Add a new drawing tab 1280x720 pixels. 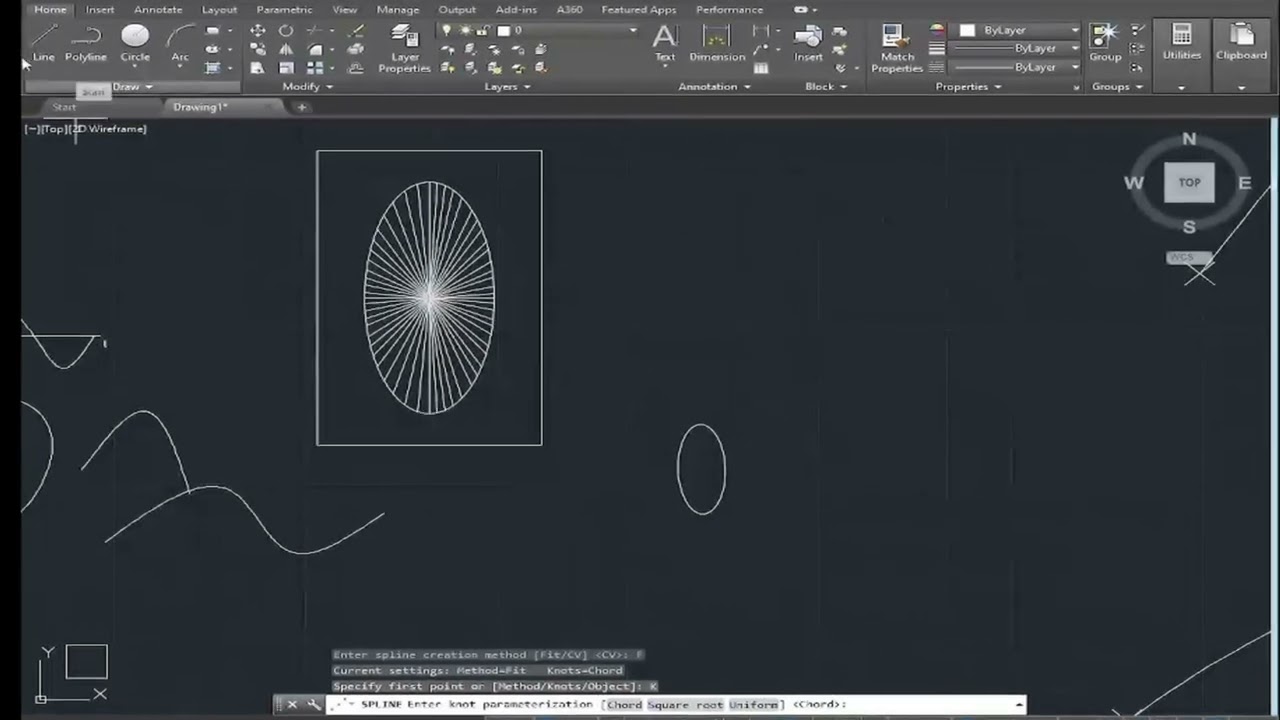click(301, 107)
